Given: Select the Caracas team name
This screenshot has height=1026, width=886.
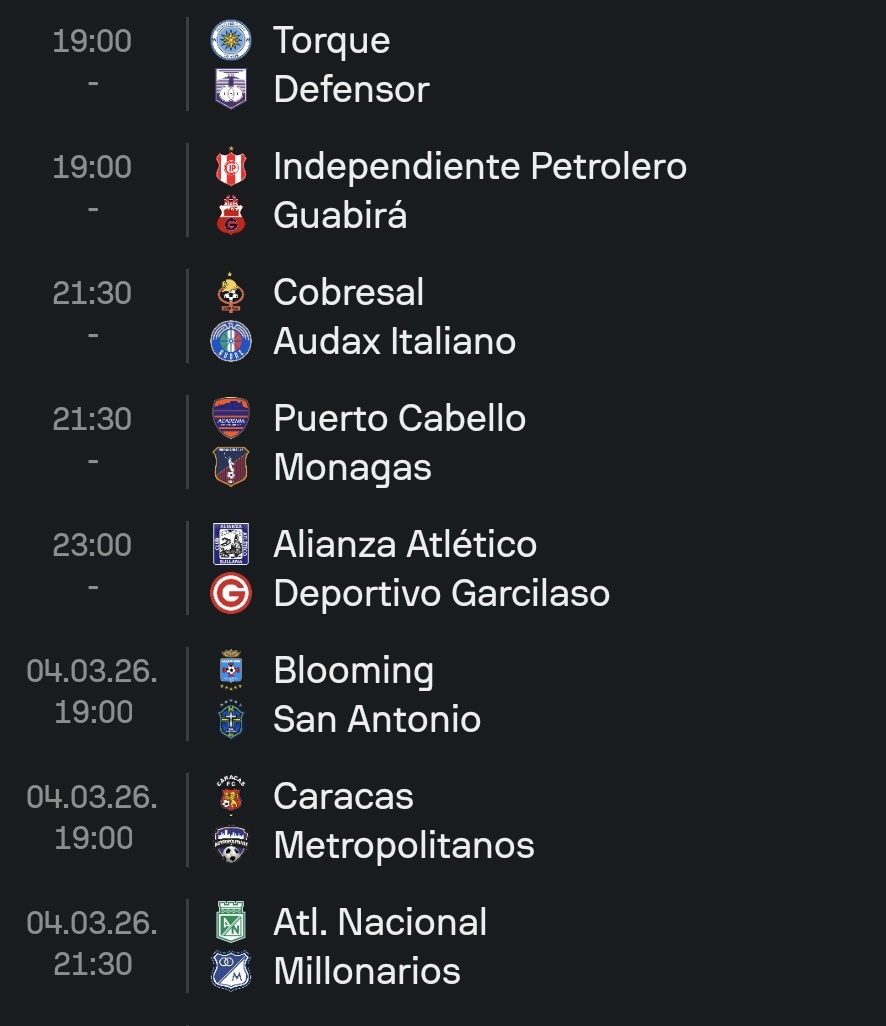Looking at the screenshot, I should tap(343, 797).
